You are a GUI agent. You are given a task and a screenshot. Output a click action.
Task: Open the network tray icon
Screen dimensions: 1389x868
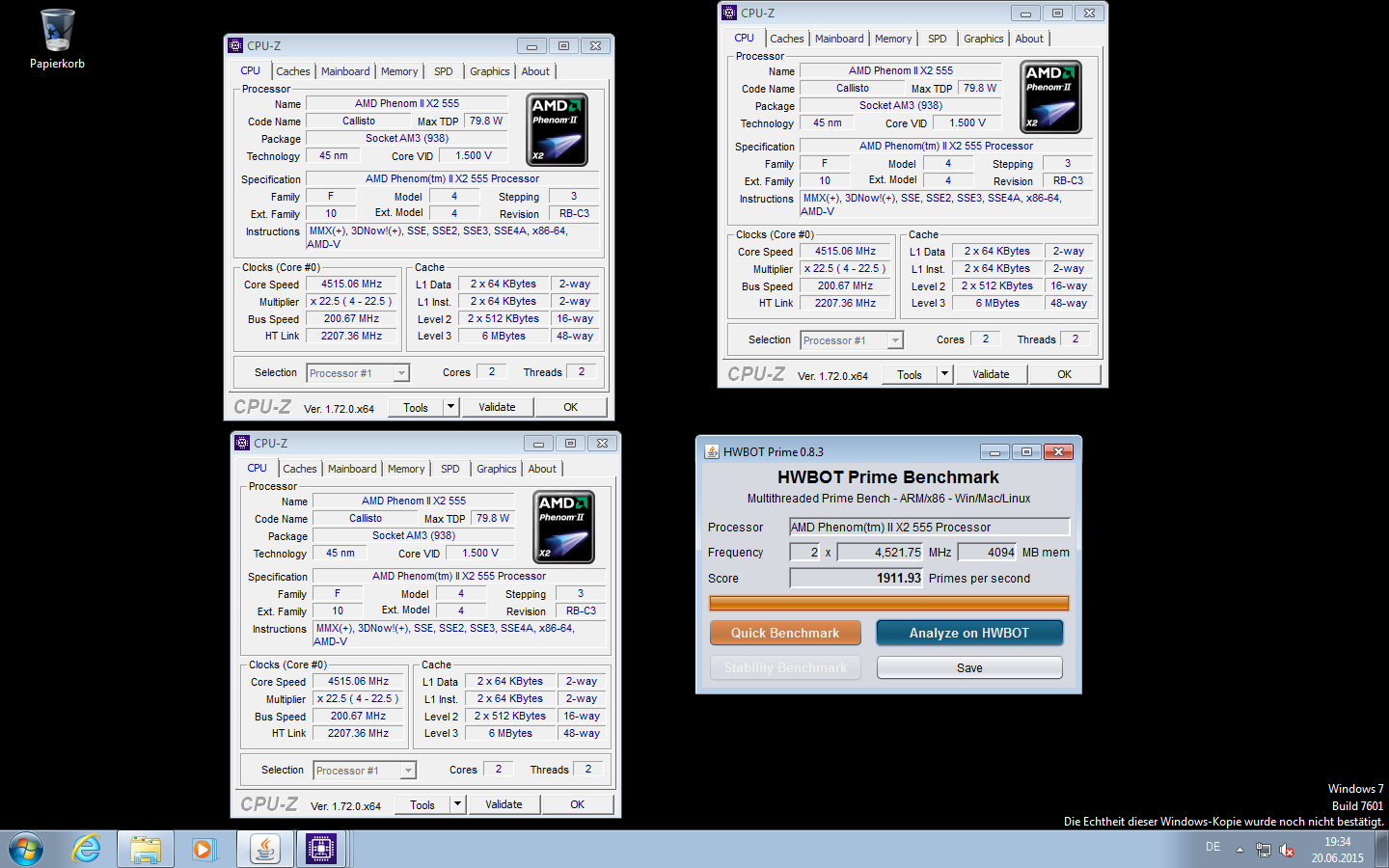coord(1264,850)
